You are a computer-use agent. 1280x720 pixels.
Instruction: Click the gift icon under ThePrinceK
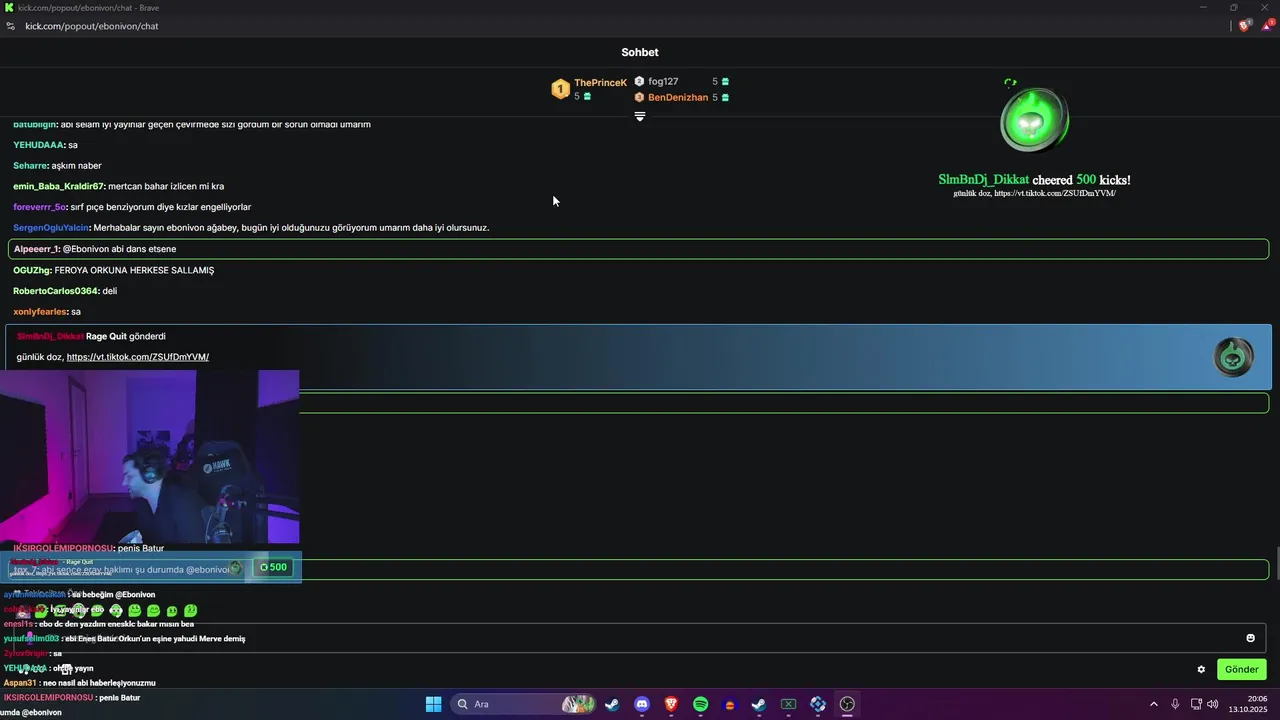(x=587, y=96)
